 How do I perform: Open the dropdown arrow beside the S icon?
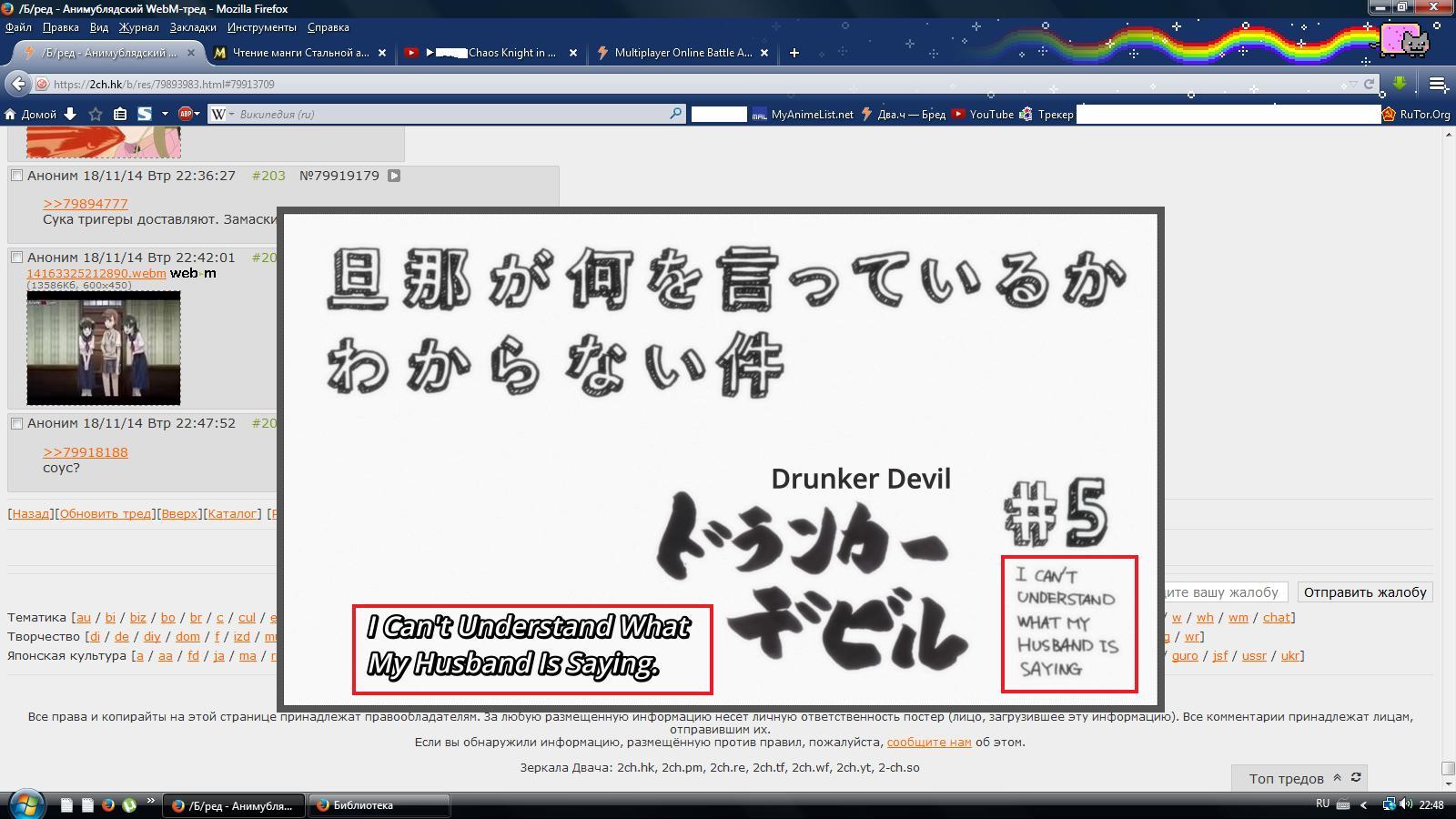pos(165,114)
